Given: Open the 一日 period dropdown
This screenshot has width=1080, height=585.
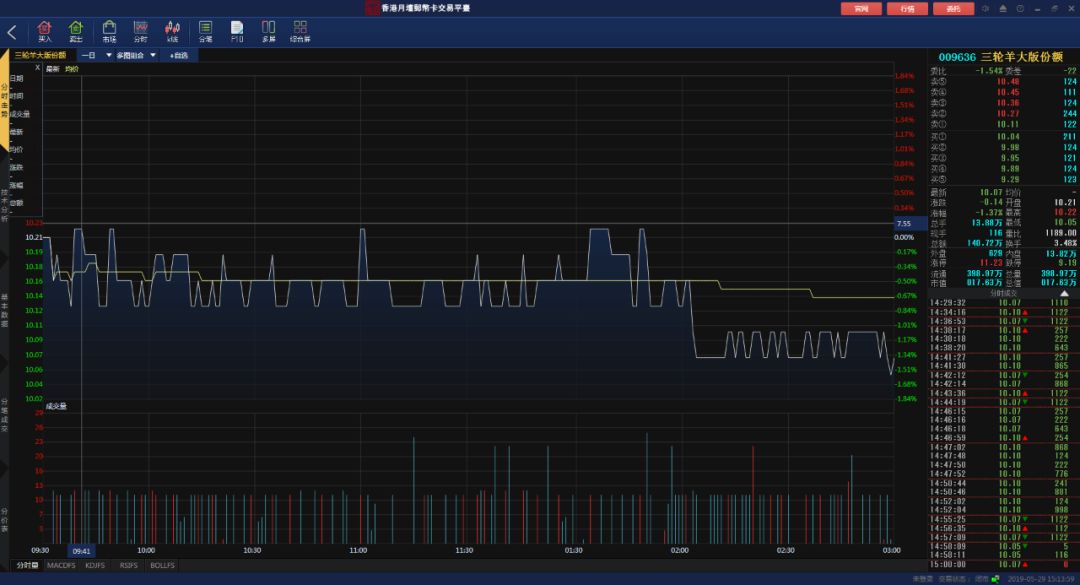Looking at the screenshot, I should coord(95,55).
